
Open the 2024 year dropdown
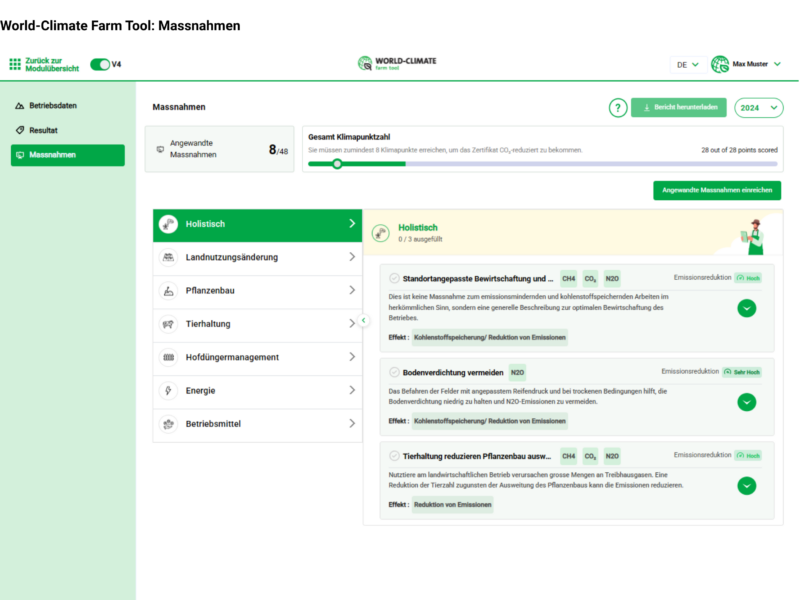pyautogui.click(x=759, y=108)
